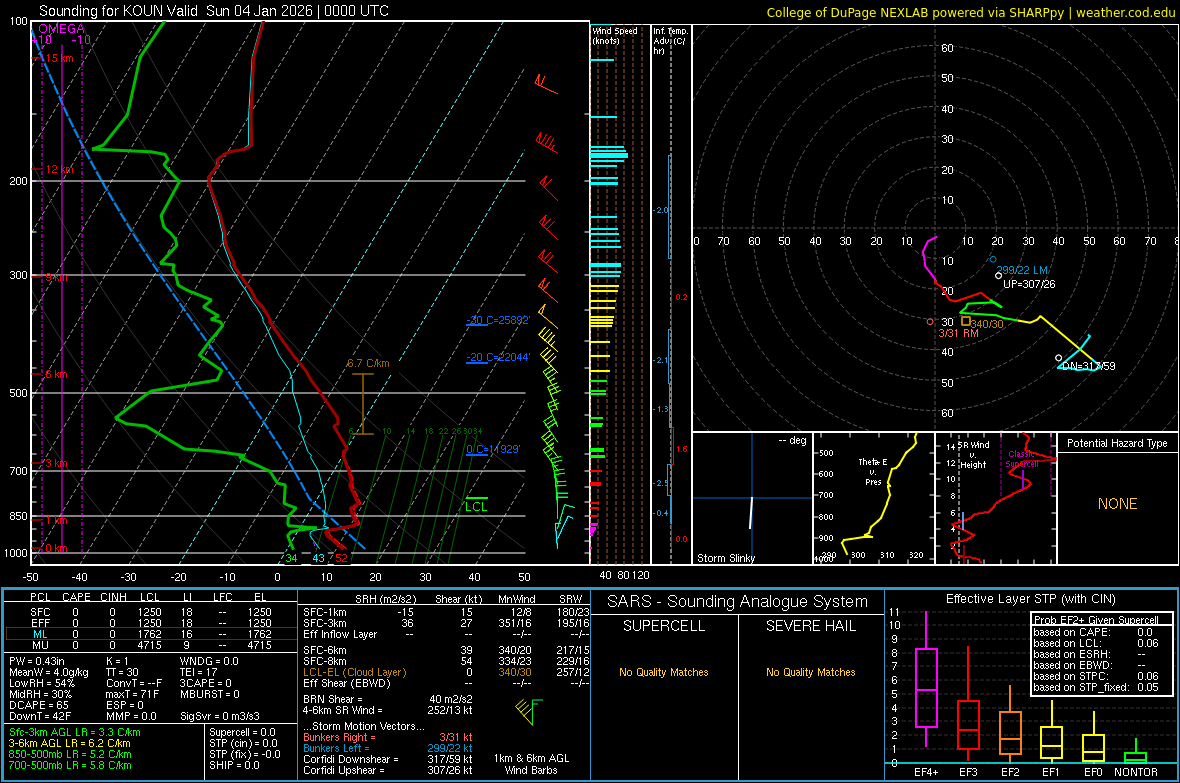1180x783 pixels.
Task: Click the 'BRN Shear =' line
Action: (x=388, y=699)
